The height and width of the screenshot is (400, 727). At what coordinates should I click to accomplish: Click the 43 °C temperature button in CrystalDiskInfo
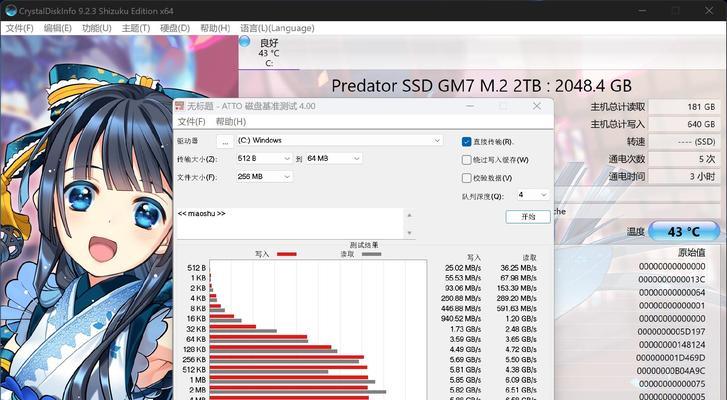(x=684, y=231)
